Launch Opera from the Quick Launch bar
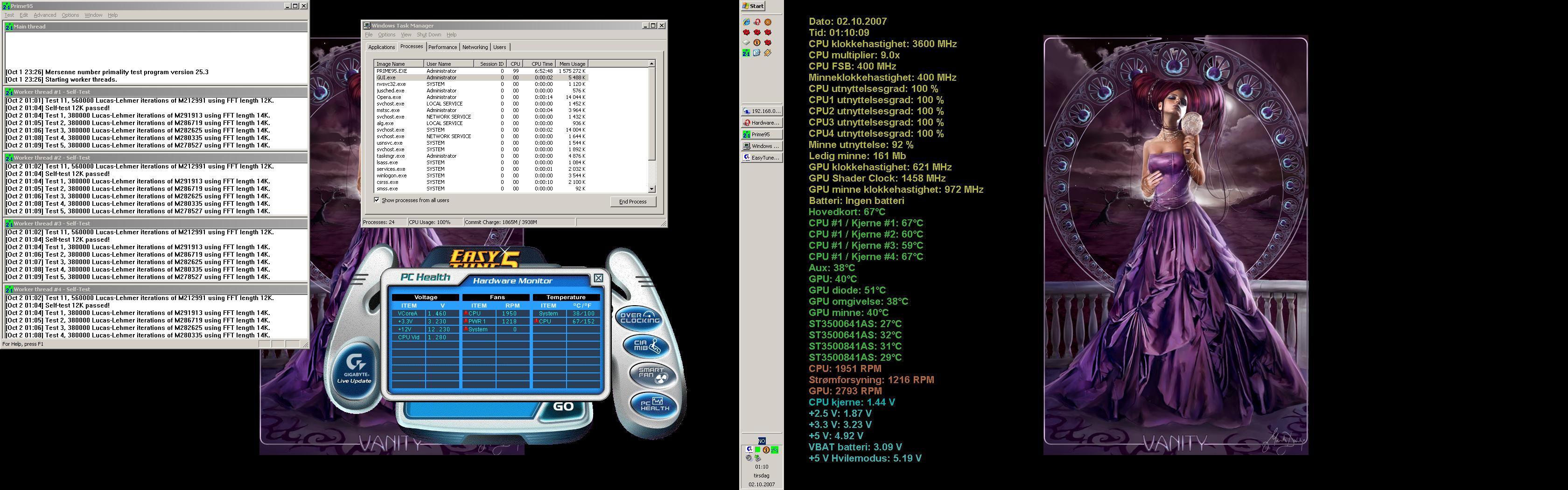 pos(757,22)
